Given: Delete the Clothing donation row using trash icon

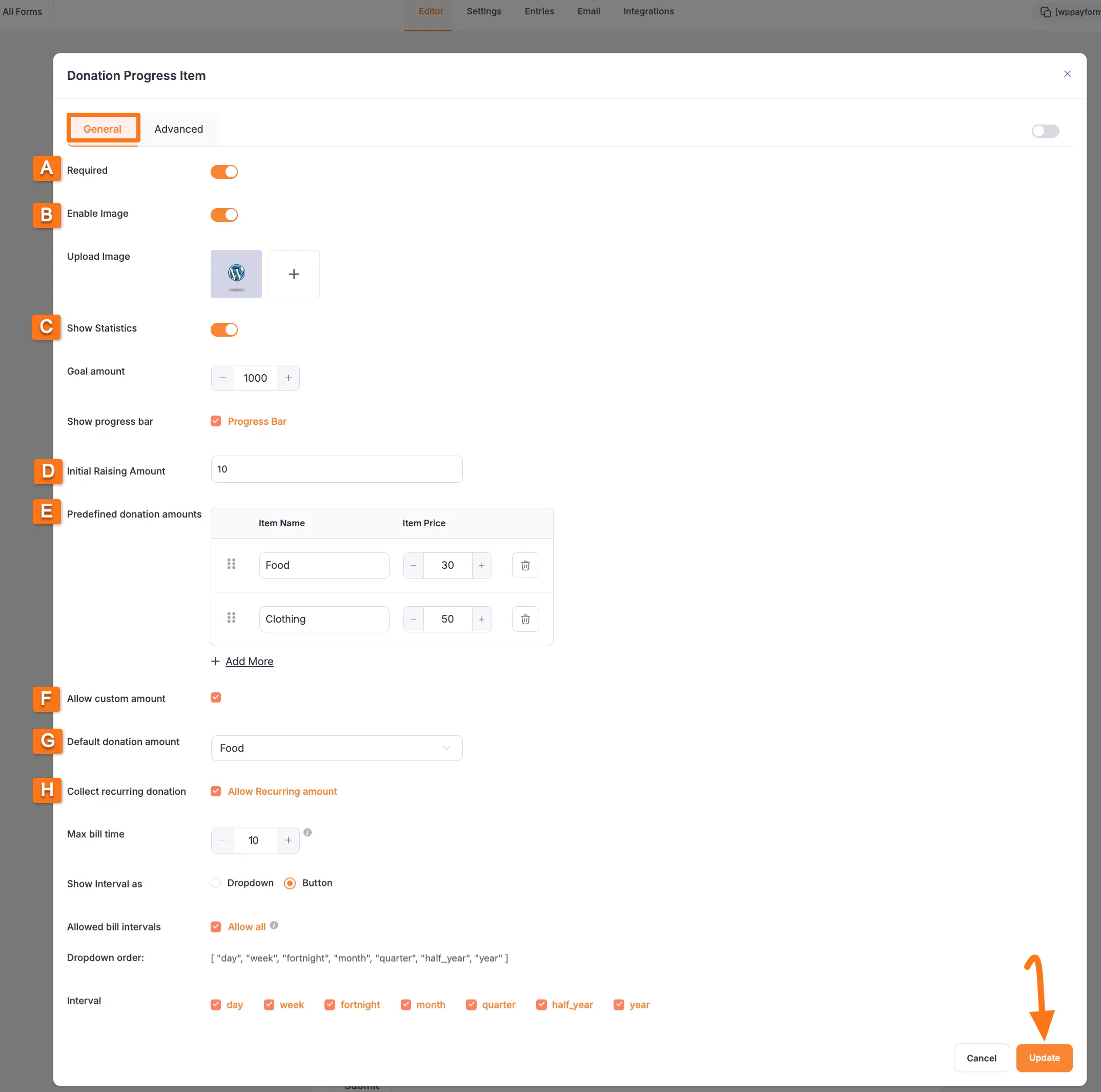Looking at the screenshot, I should pos(525,619).
